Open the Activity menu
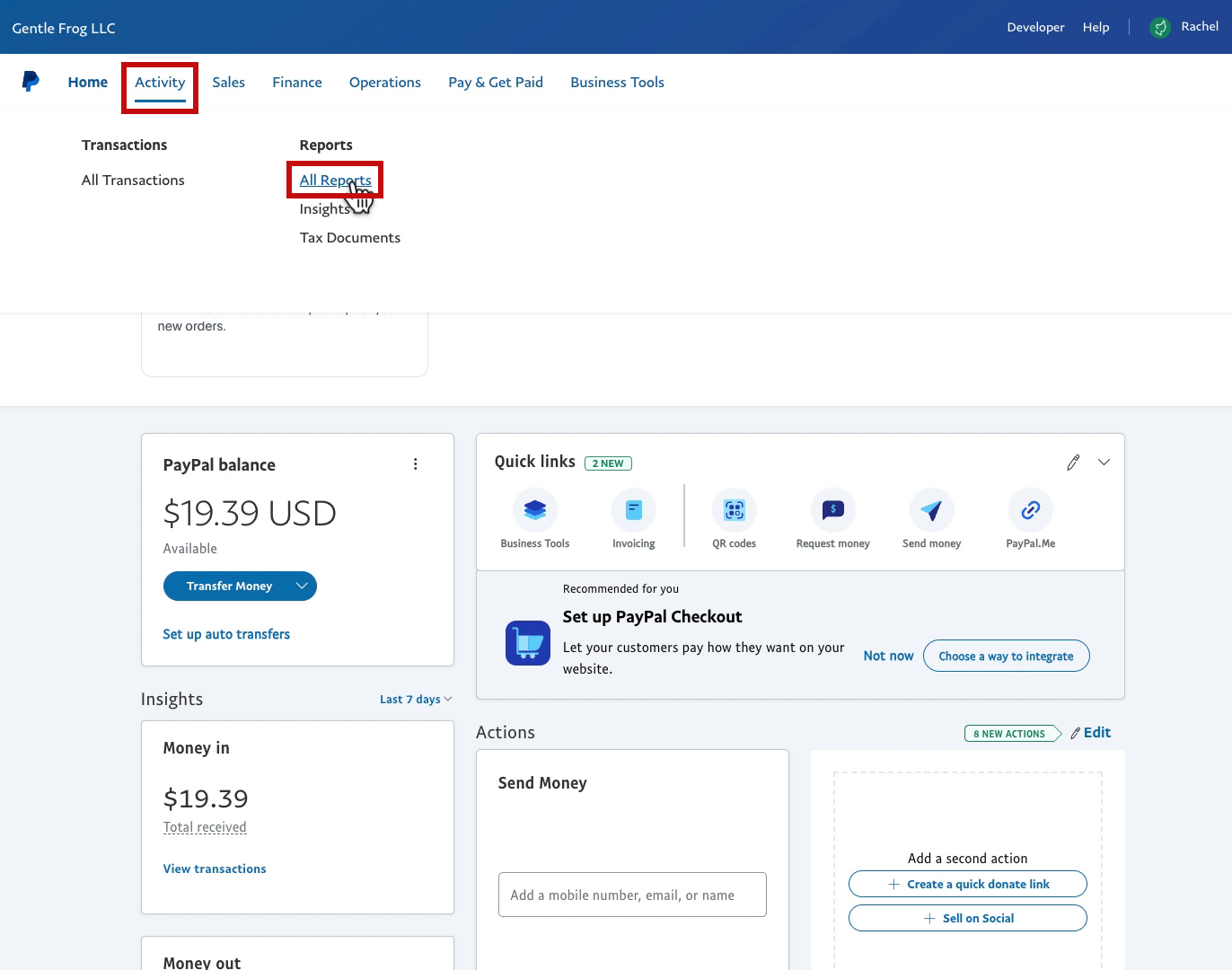Viewport: 1232px width, 970px height. coord(160,83)
